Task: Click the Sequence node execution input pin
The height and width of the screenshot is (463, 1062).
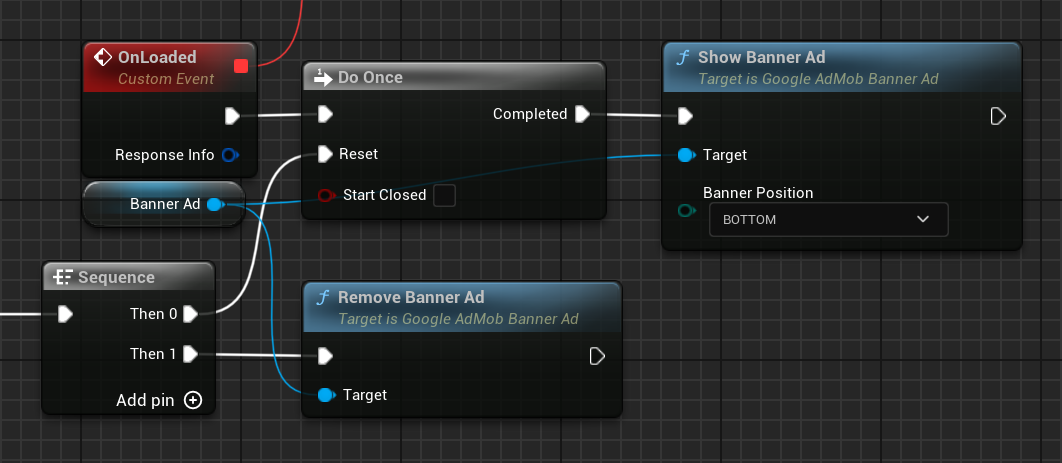Action: (65, 314)
